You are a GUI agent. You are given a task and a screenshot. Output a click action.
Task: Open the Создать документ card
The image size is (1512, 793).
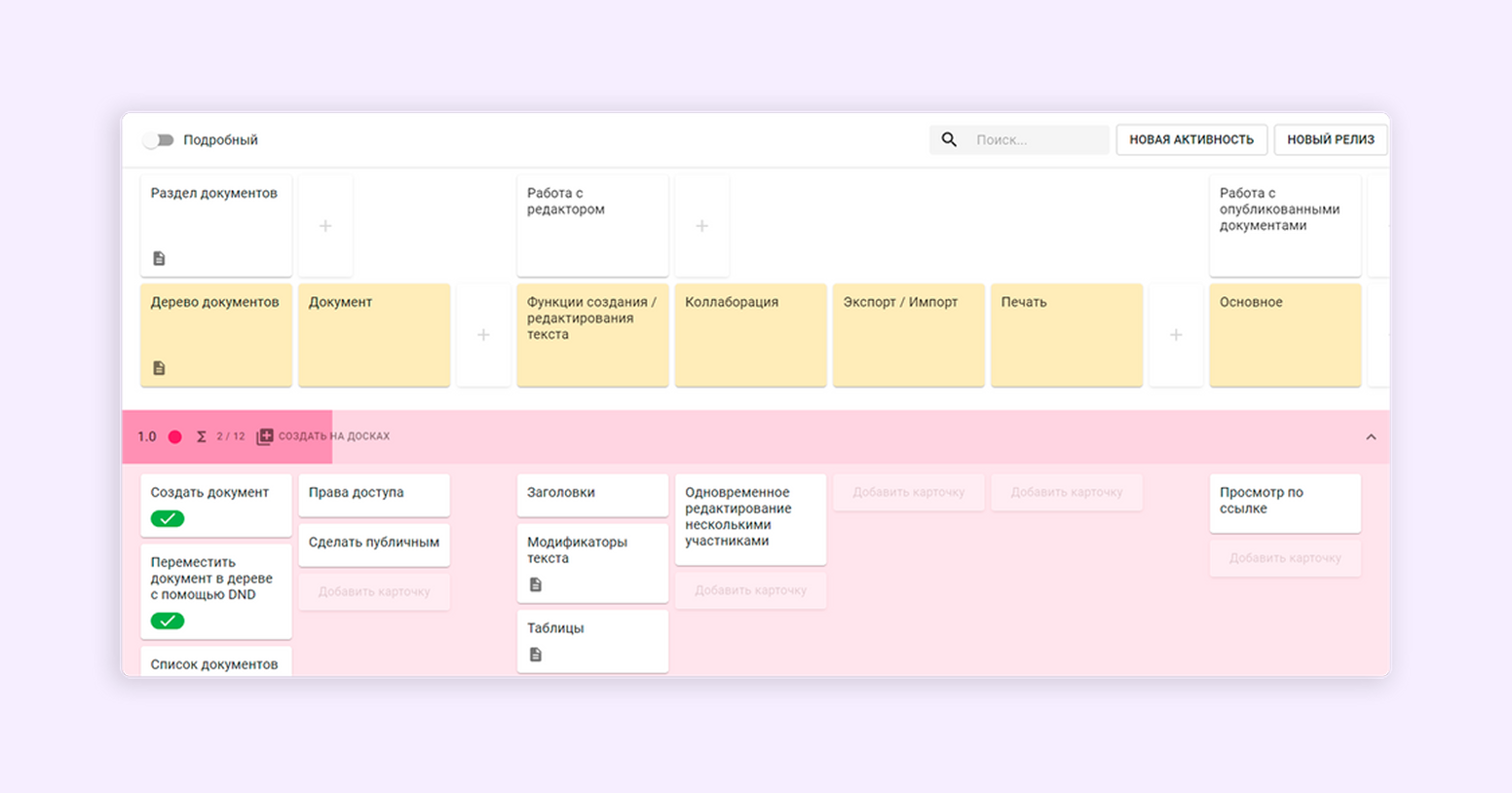pyautogui.click(x=216, y=506)
